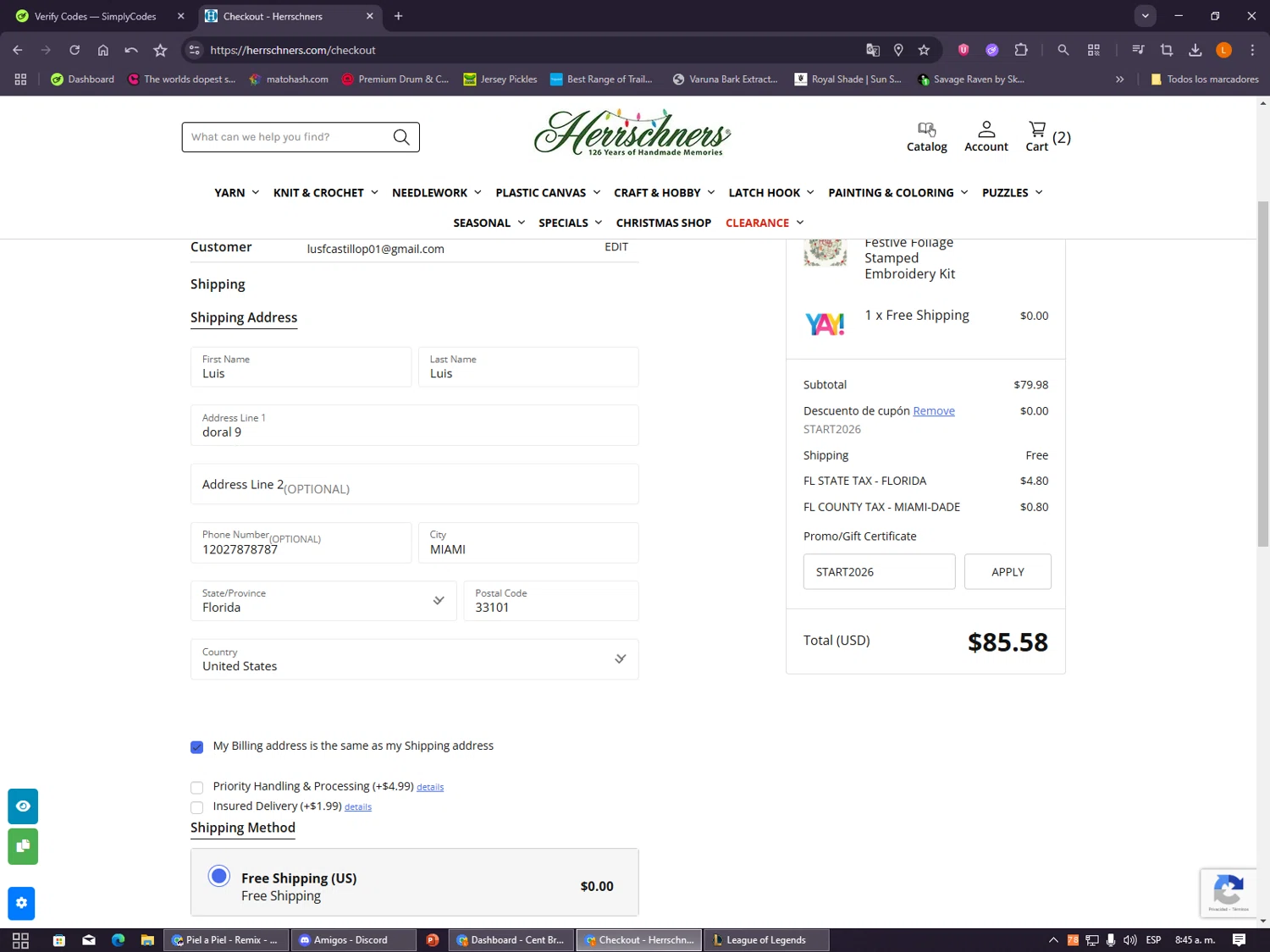
Task: Enable Insured Delivery checkbox
Action: pyautogui.click(x=197, y=807)
